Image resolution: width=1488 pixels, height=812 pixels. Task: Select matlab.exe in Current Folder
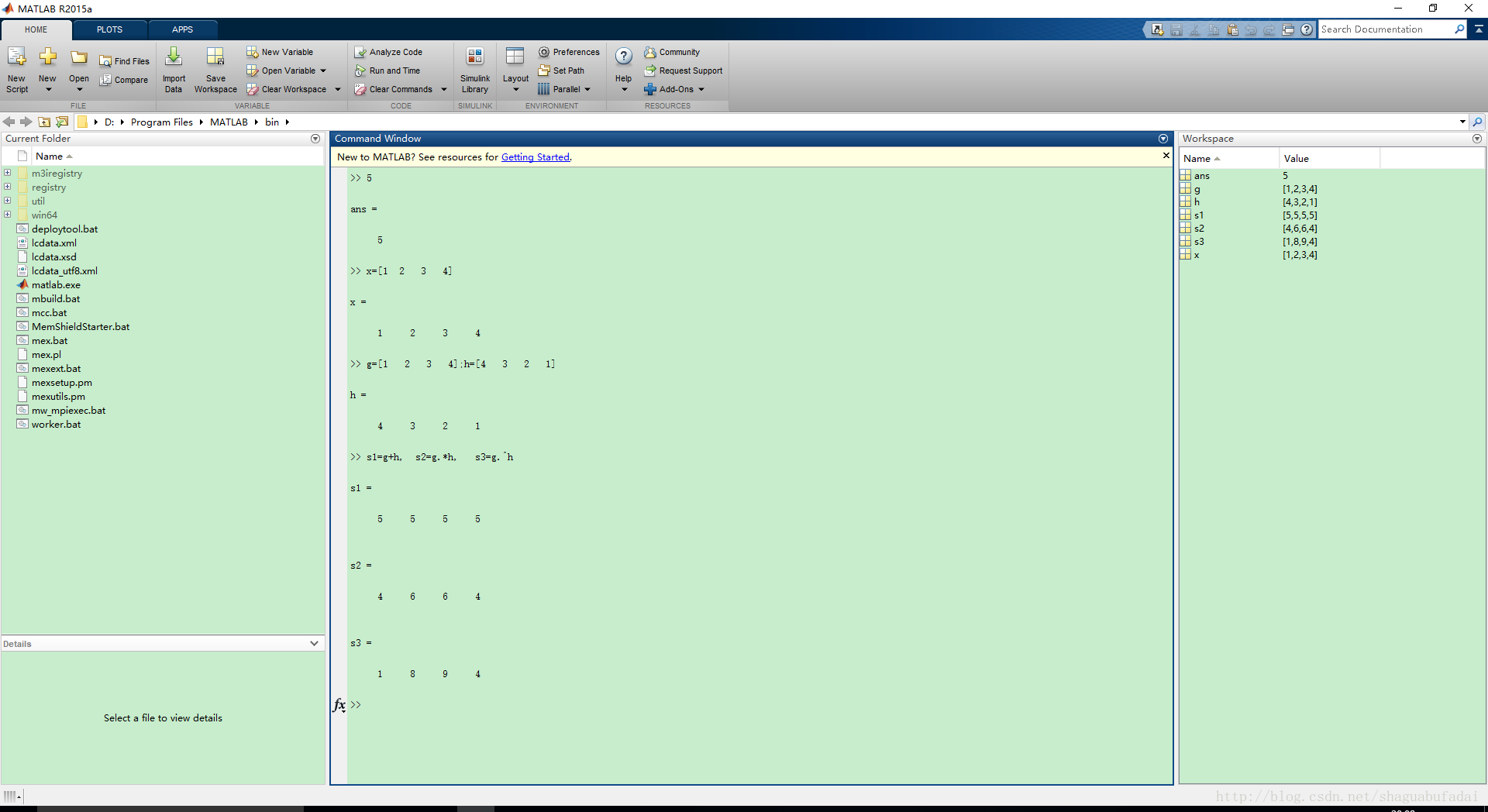tap(56, 285)
